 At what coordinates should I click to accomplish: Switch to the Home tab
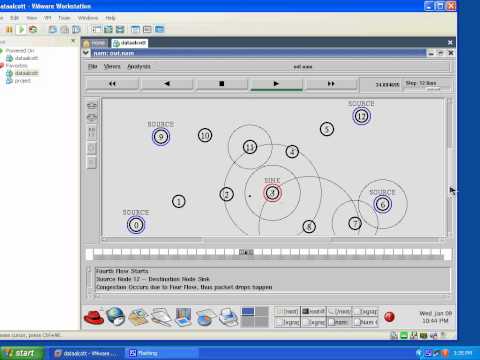click(x=95, y=43)
